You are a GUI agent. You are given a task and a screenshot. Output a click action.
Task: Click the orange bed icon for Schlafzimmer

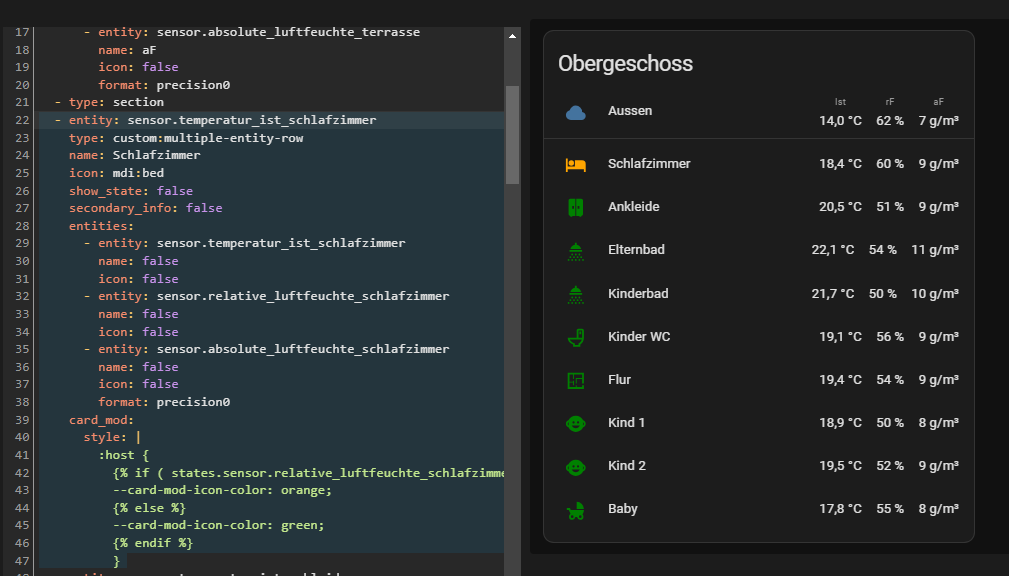coord(576,164)
